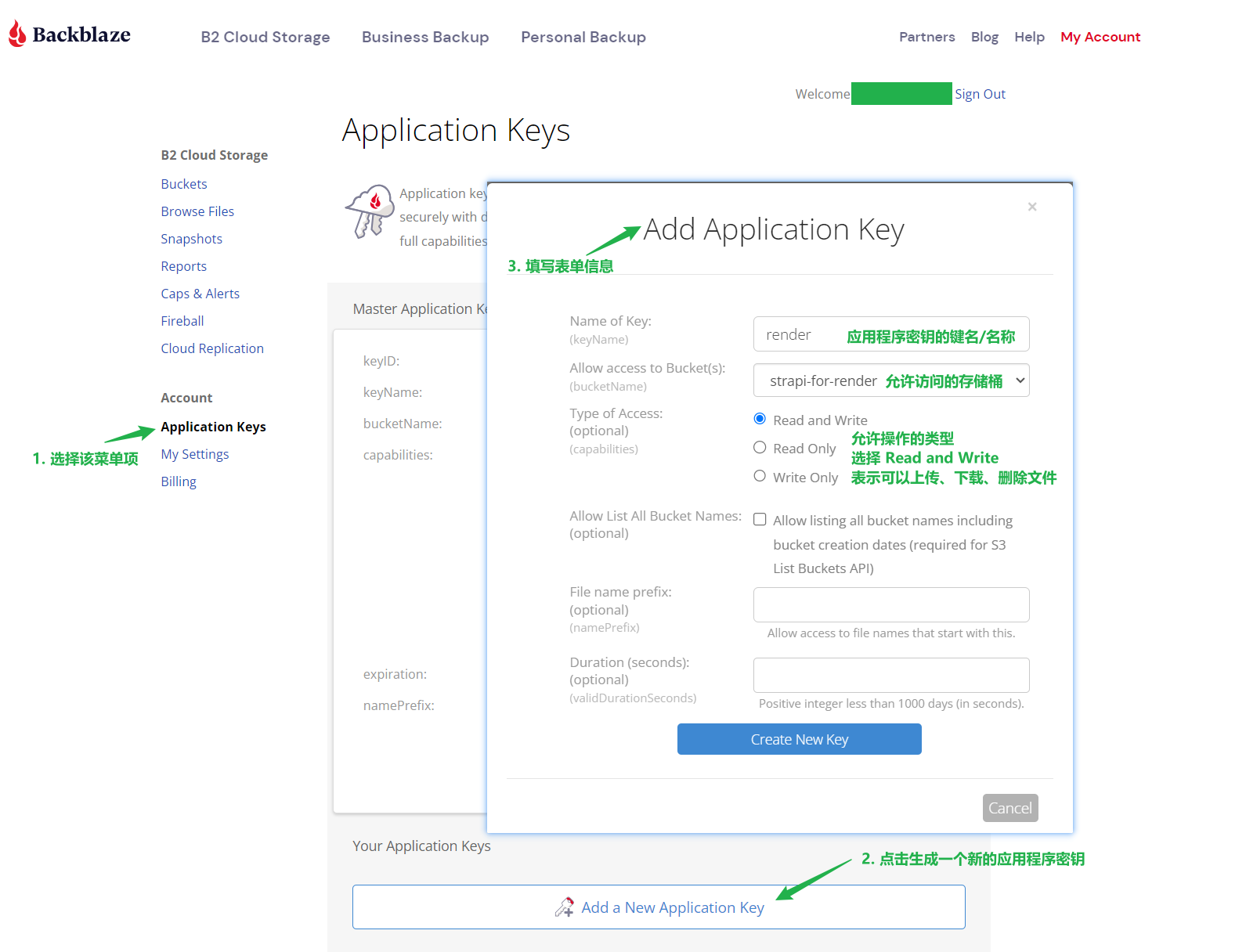Click the Add Application Key dialog title
This screenshot has height=952, width=1246.
pos(774,229)
